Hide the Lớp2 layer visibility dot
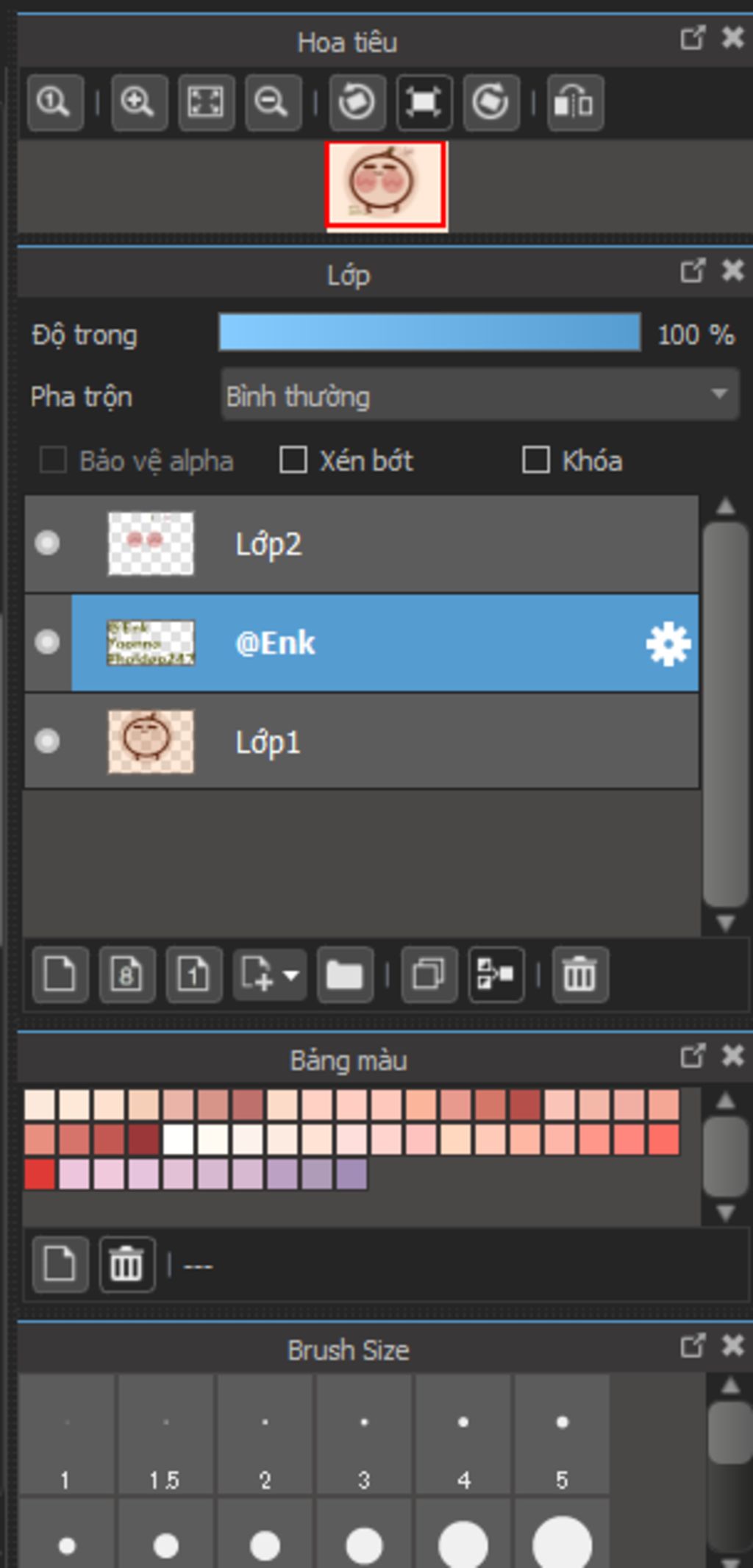753x1568 pixels. [x=48, y=544]
